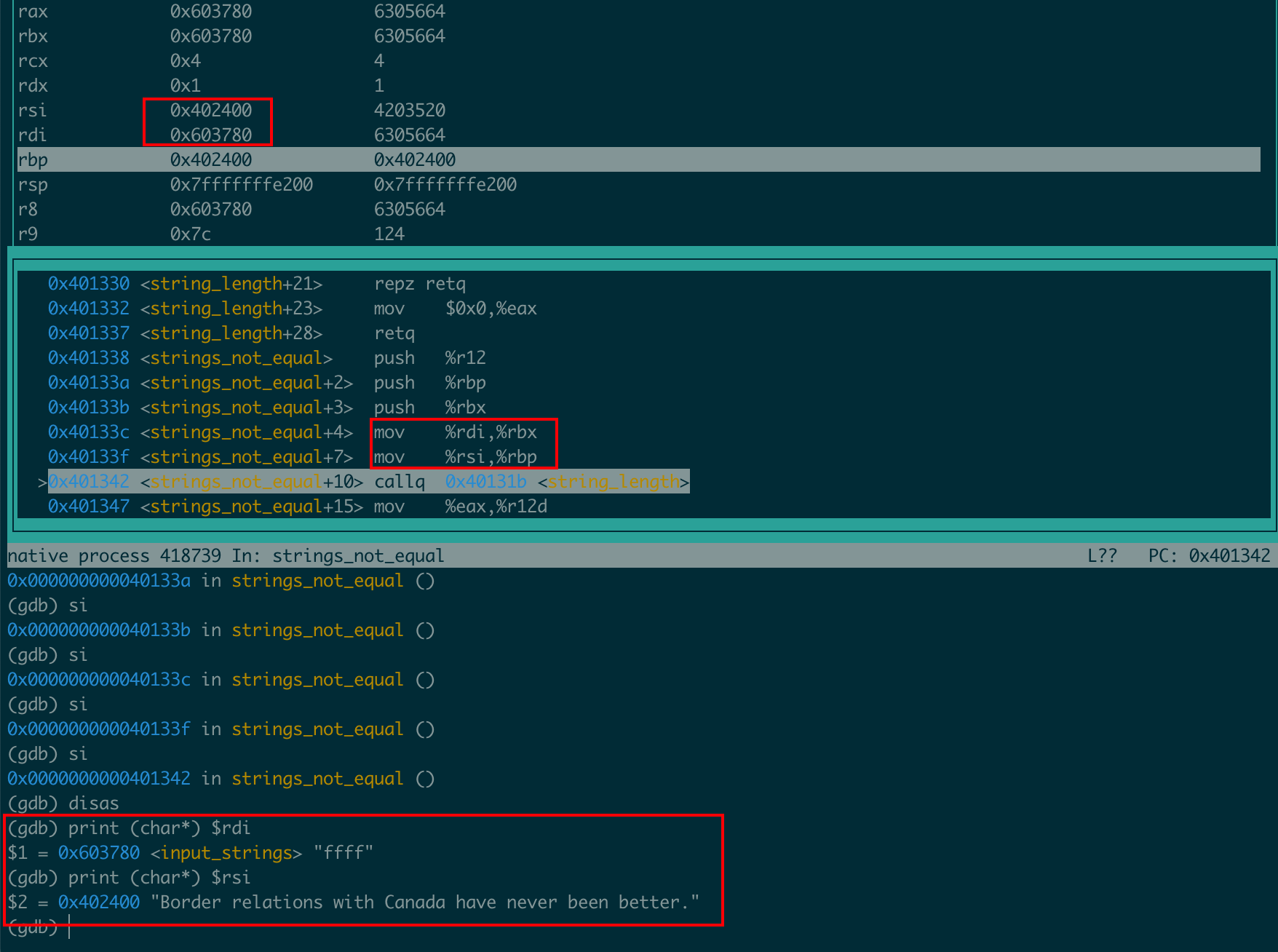Click address 0x401330 in disassembly

[x=89, y=284]
